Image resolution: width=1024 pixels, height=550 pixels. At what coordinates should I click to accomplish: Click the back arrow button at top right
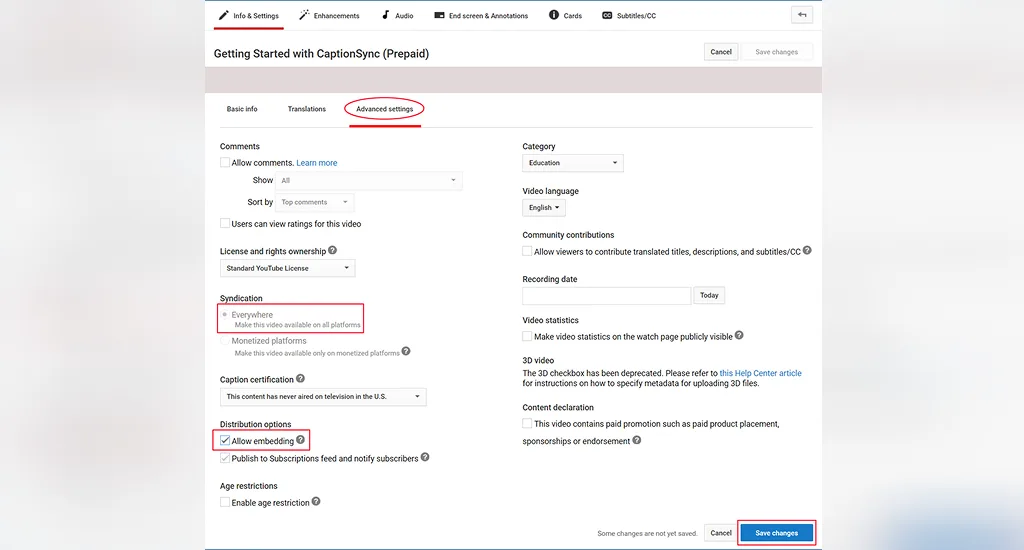(802, 14)
